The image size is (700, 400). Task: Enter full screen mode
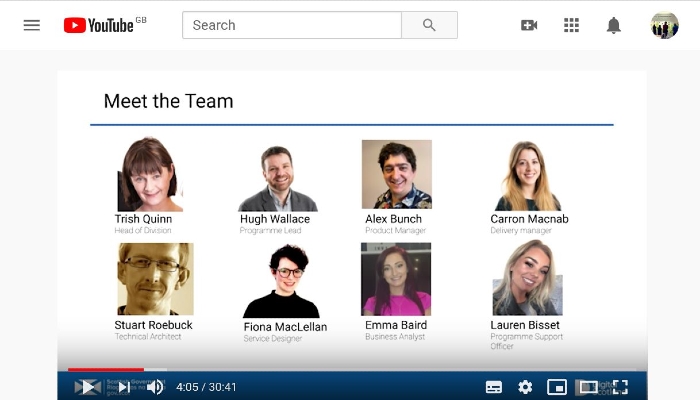[620, 387]
